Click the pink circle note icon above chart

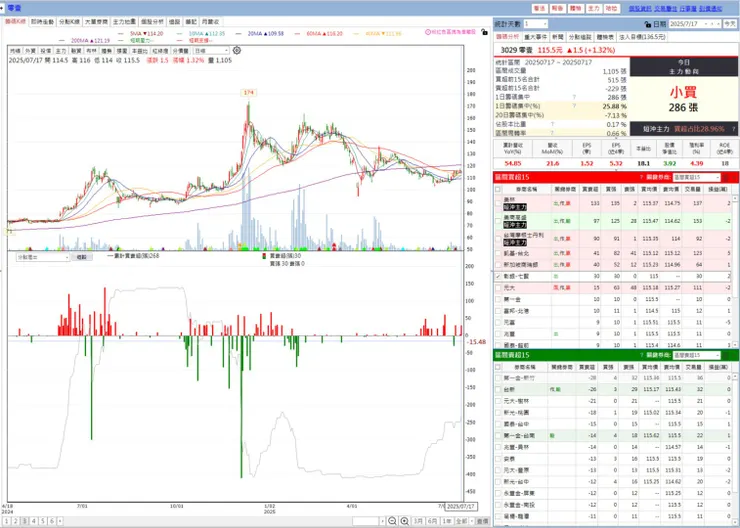pos(428,32)
